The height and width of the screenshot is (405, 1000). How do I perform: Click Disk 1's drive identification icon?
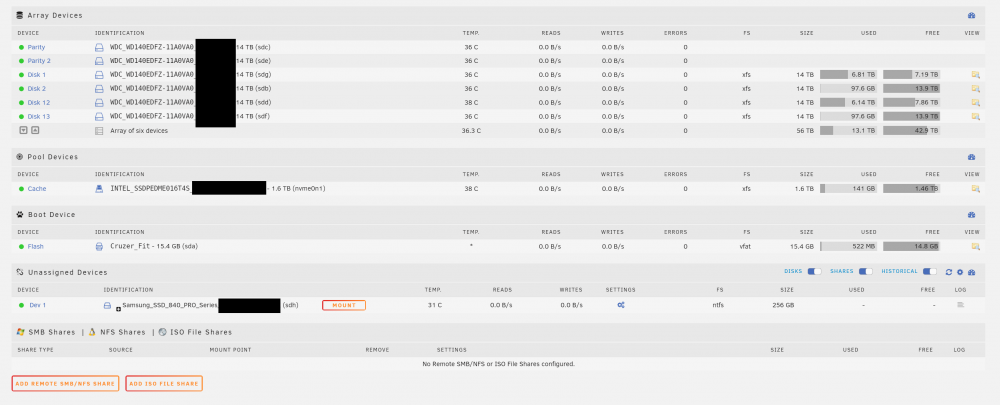coord(99,75)
